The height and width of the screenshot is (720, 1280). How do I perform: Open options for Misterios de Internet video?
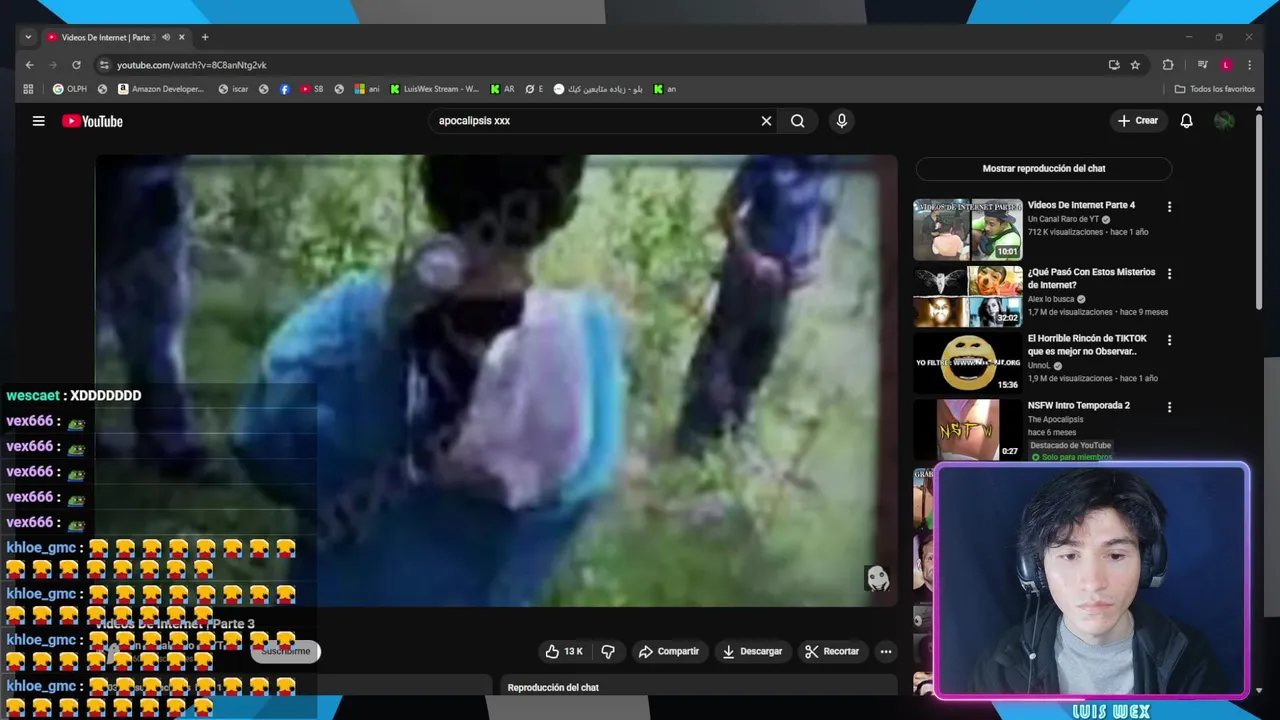coord(1169,274)
